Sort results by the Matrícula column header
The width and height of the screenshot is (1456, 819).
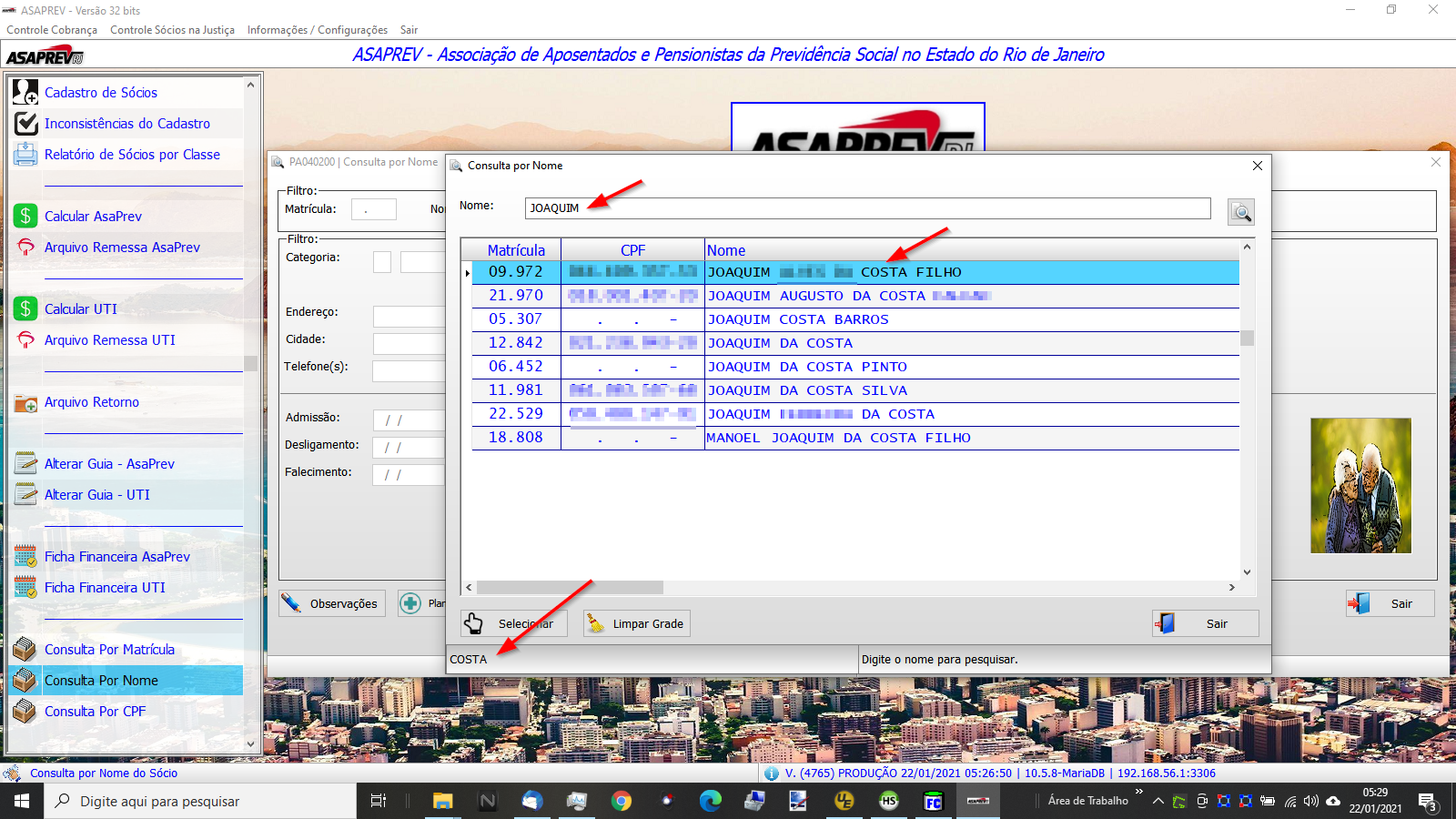pos(516,250)
